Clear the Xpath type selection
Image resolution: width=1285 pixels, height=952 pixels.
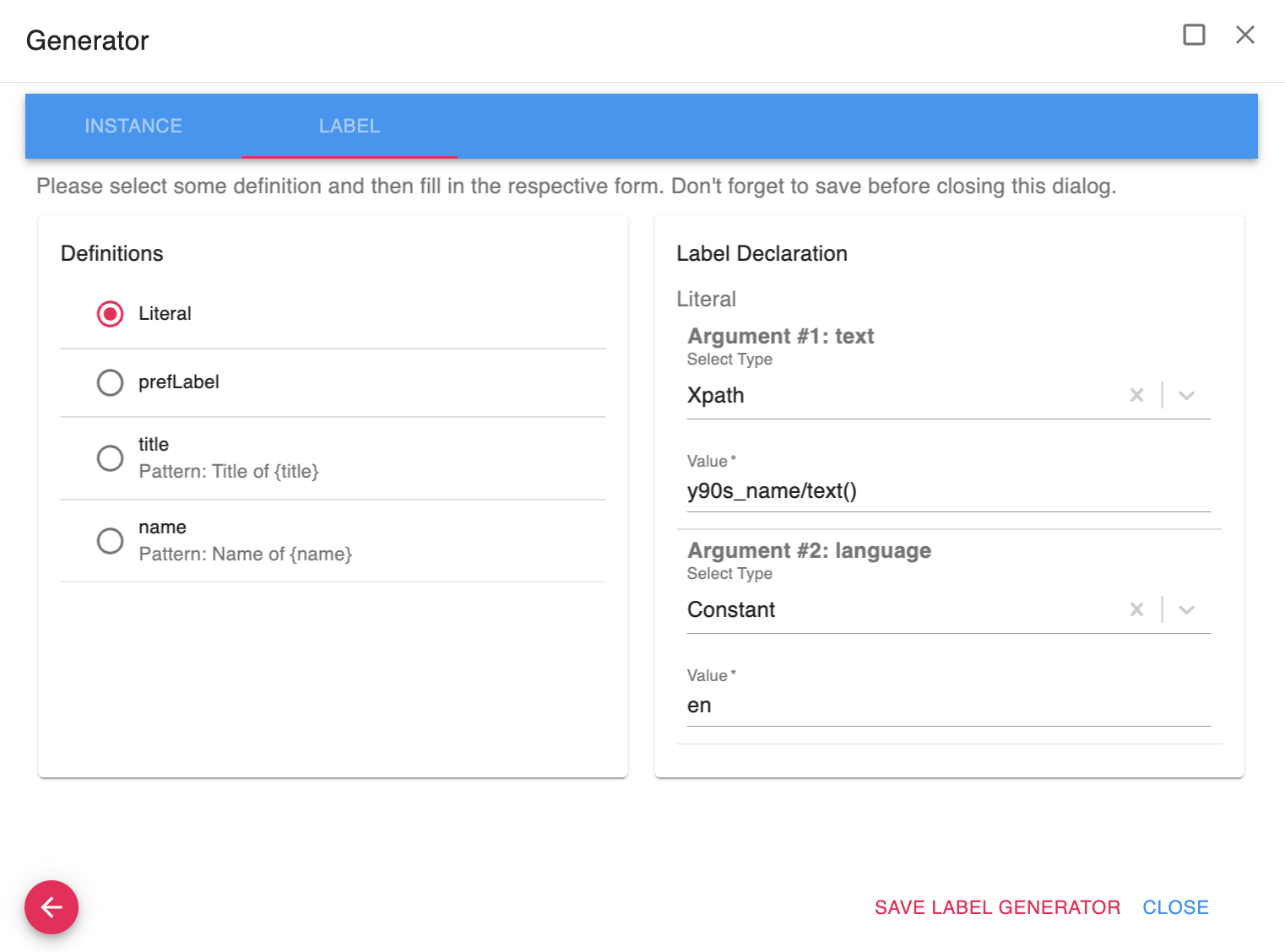[1136, 395]
